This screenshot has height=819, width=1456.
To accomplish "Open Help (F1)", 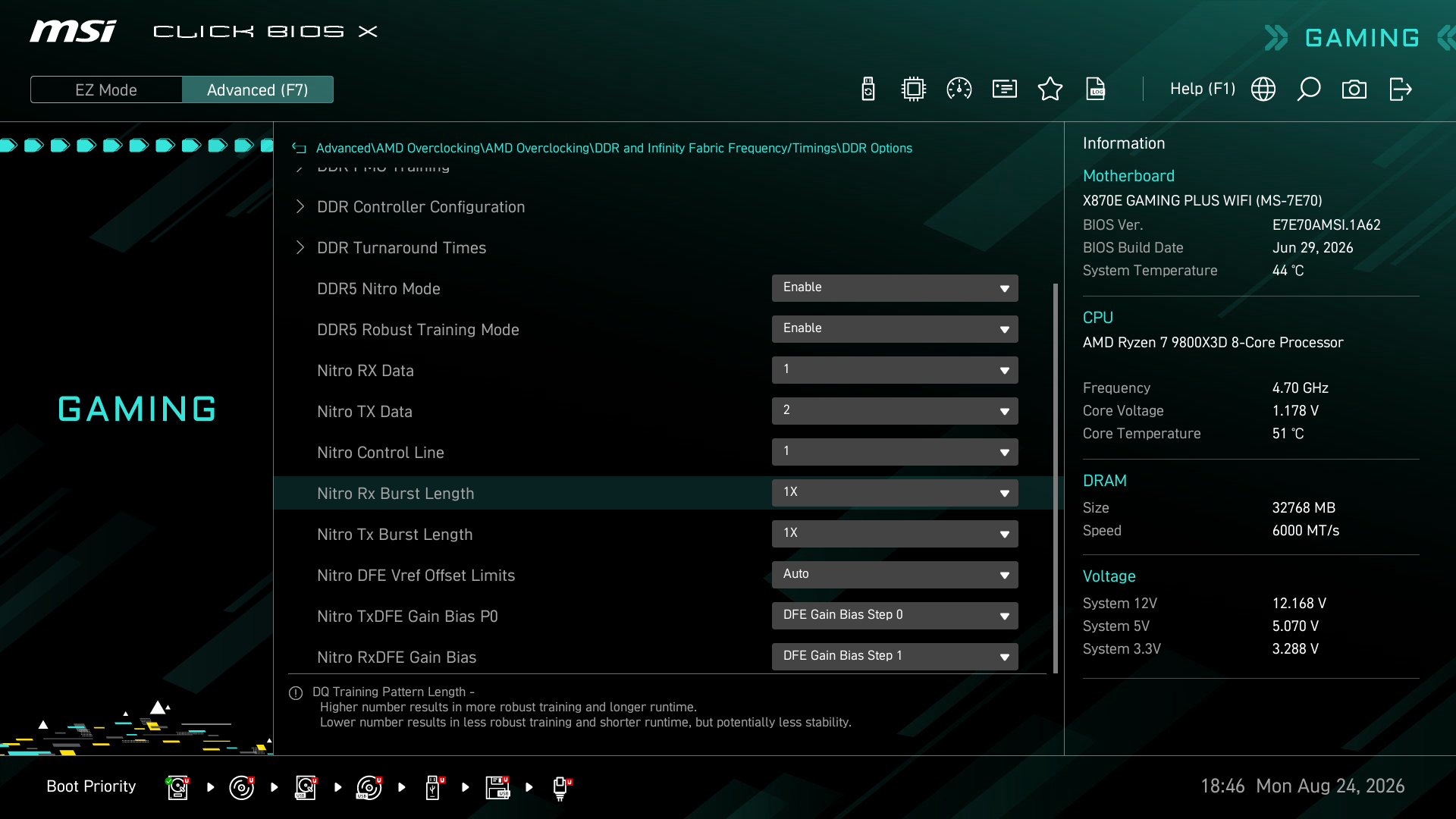I will pyautogui.click(x=1203, y=89).
